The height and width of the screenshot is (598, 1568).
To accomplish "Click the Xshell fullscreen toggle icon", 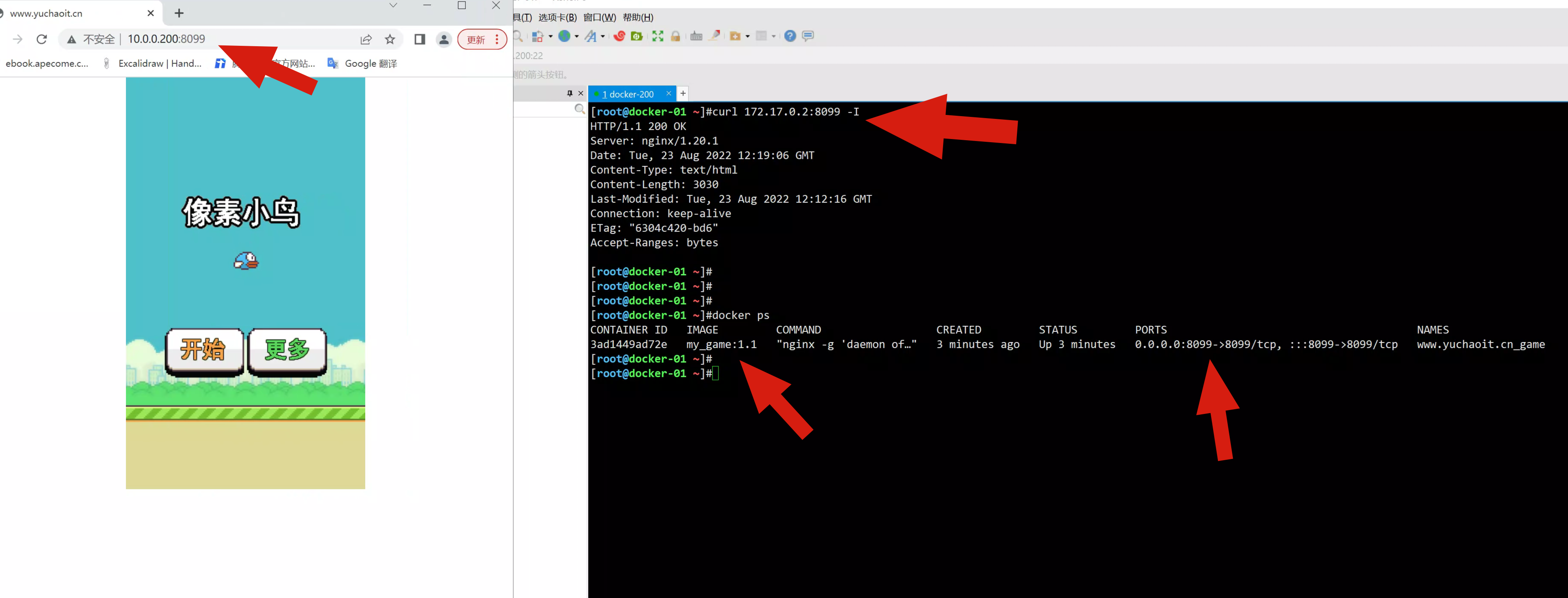I will (657, 36).
